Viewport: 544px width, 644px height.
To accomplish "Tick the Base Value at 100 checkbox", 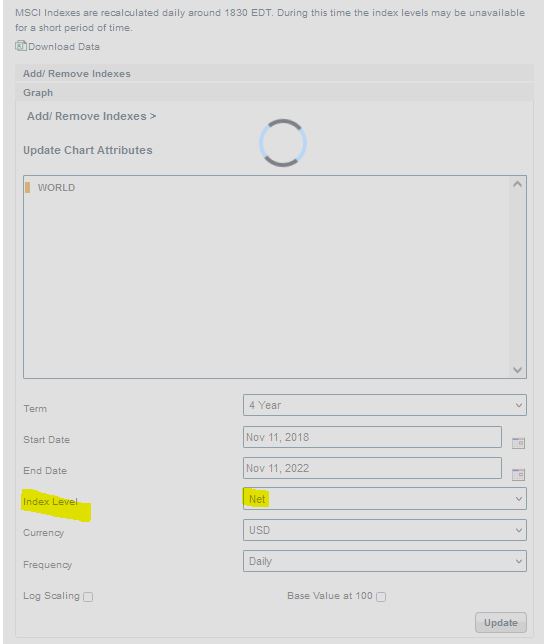I will click(x=381, y=596).
